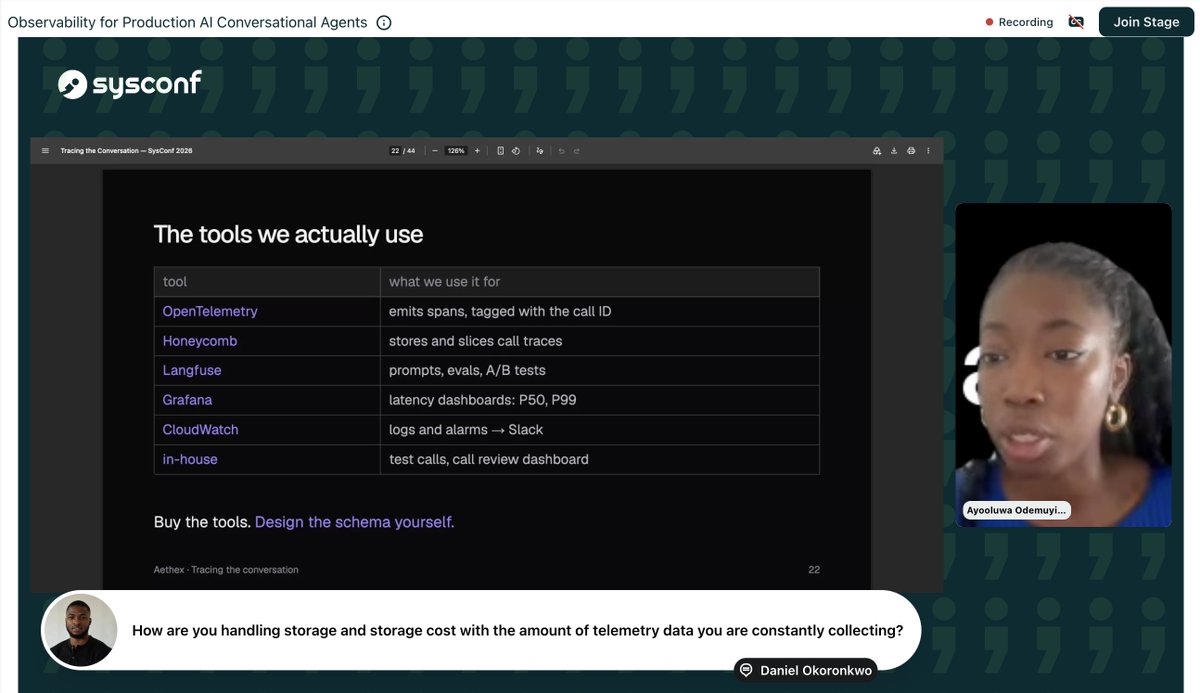
Task: Click the zoom level field showing 126%
Action: tap(456, 151)
